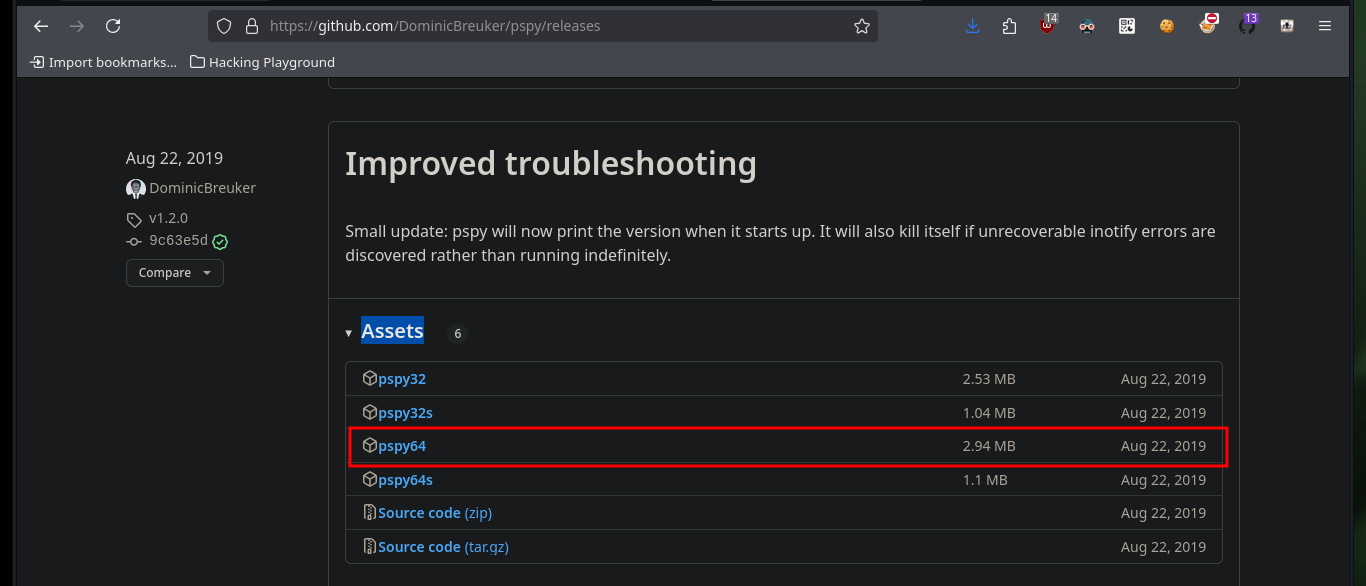Image resolution: width=1366 pixels, height=586 pixels.
Task: Click the cookie extension icon
Action: pos(1166,26)
